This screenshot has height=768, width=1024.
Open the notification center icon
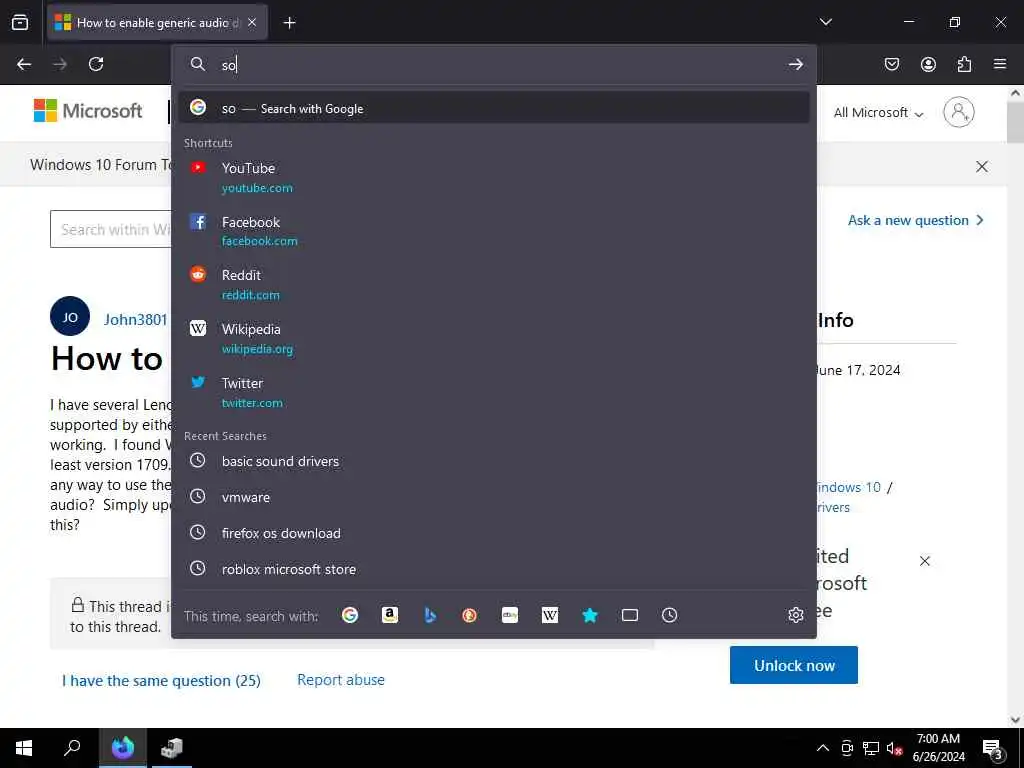993,749
